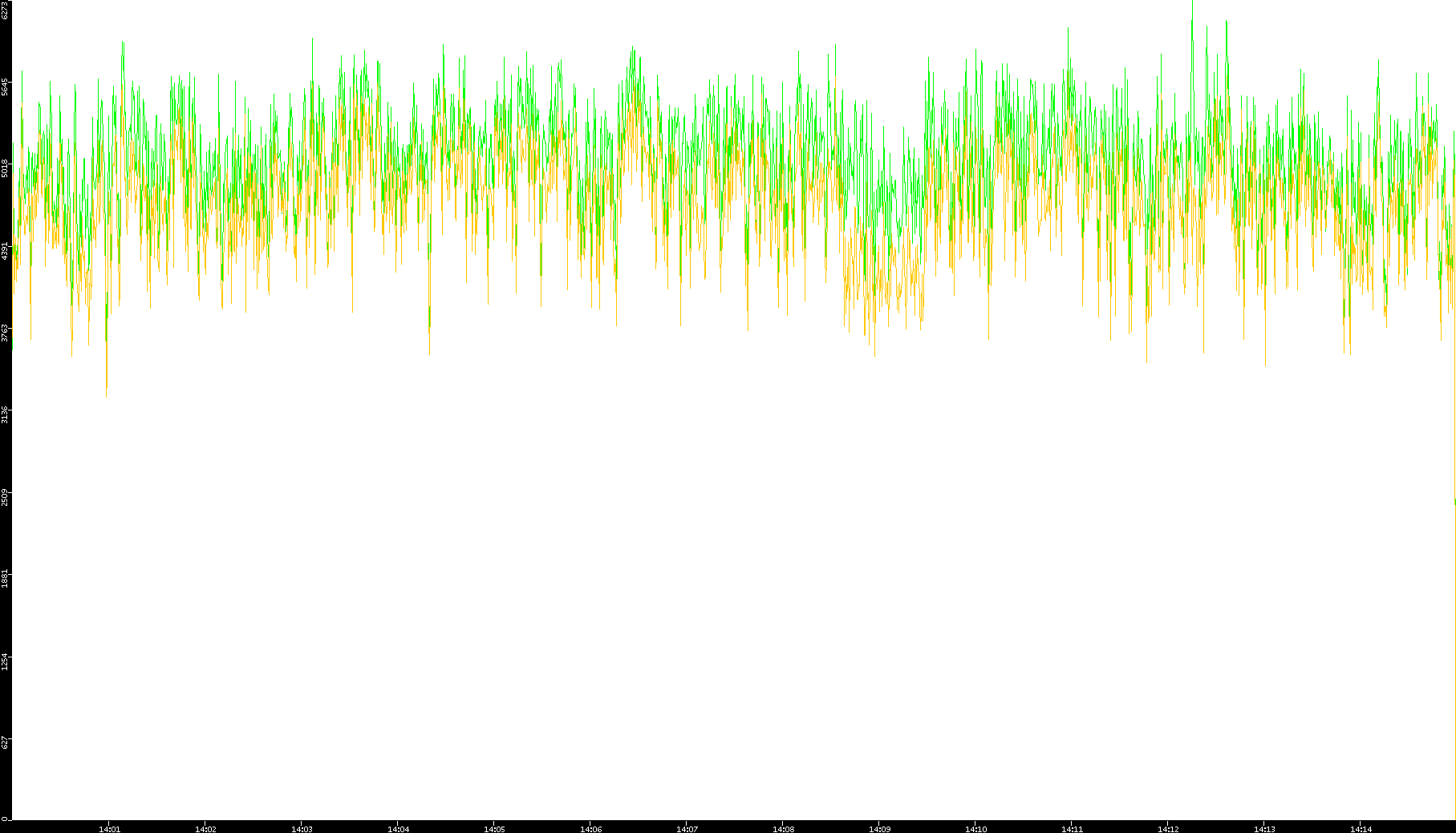This screenshot has width=1456, height=833.
Task: Click the 6273 maximum value label
Action: pyautogui.click(x=5, y=10)
